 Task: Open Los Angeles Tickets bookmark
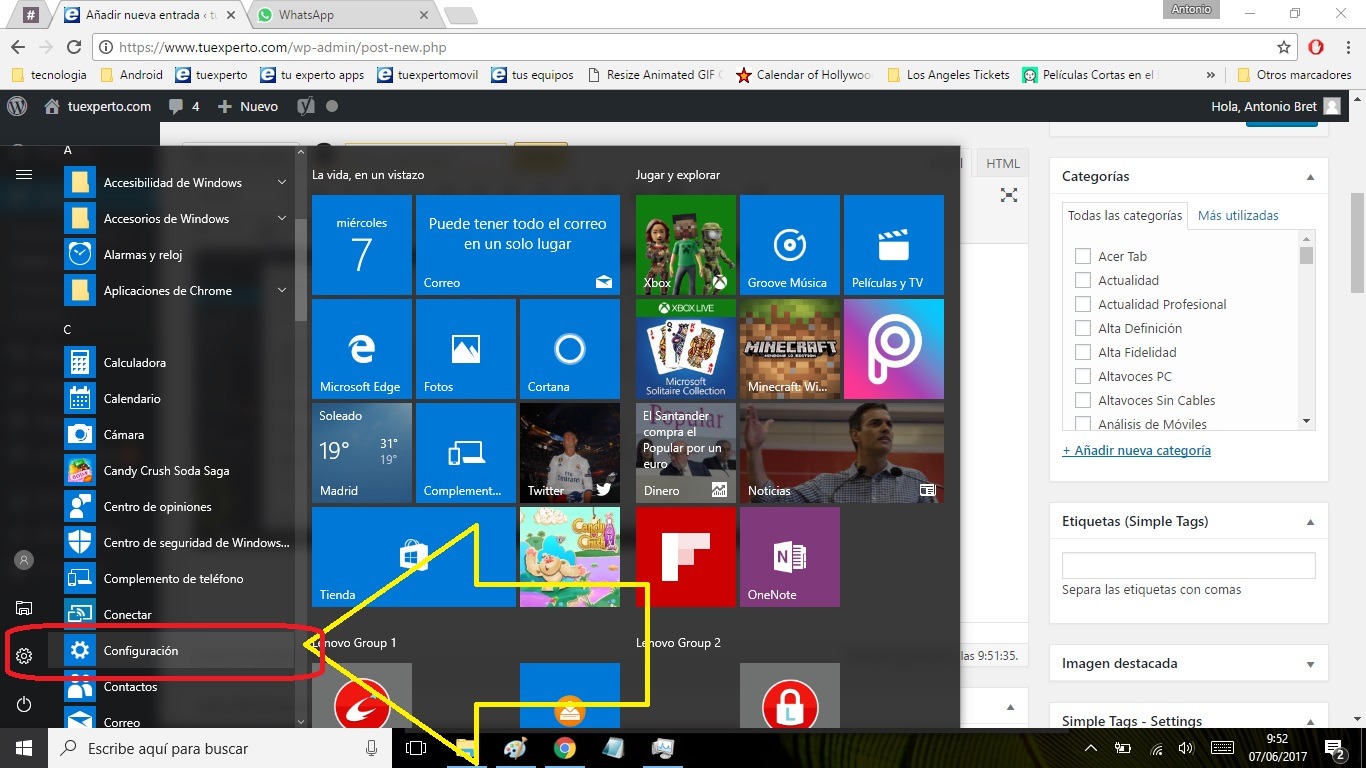click(948, 75)
